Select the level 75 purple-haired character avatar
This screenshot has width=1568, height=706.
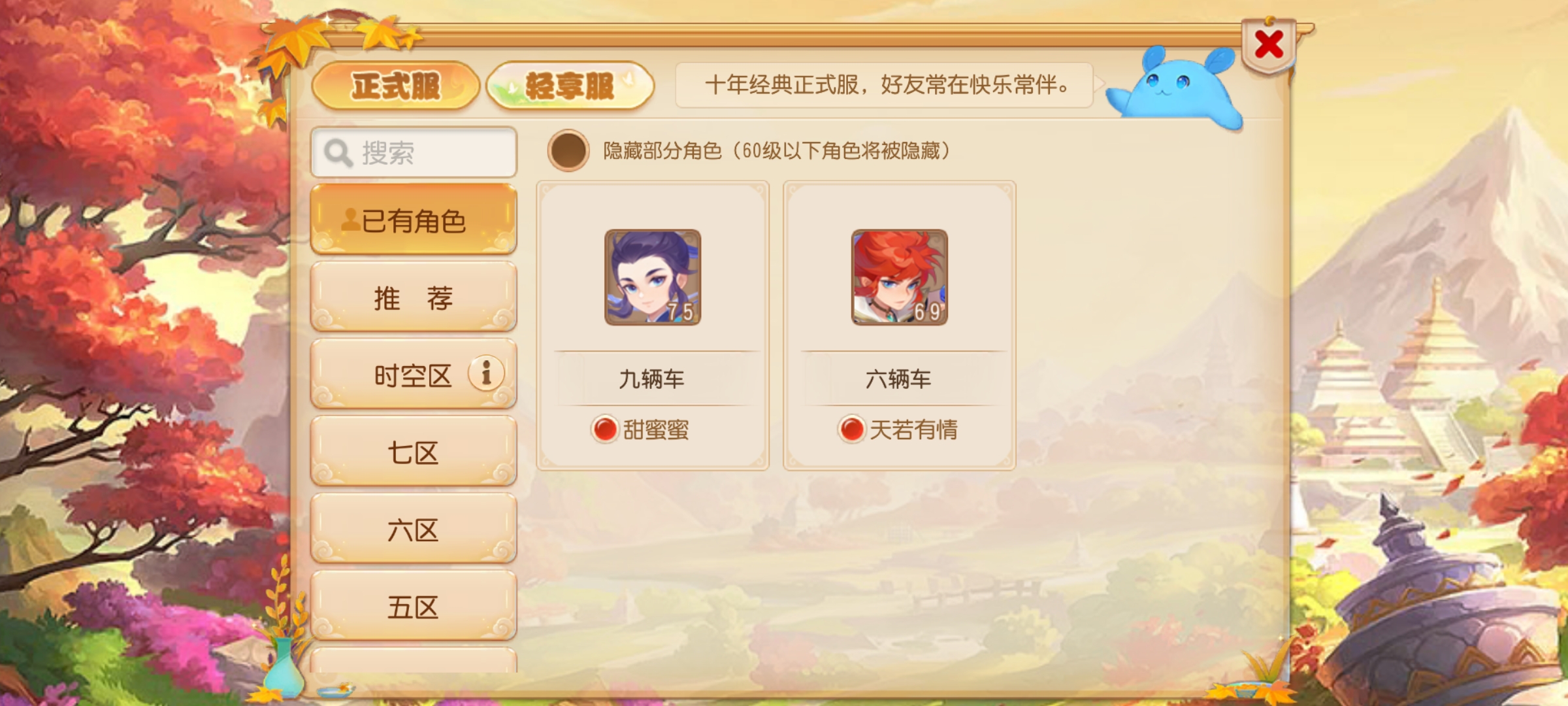pyautogui.click(x=652, y=277)
